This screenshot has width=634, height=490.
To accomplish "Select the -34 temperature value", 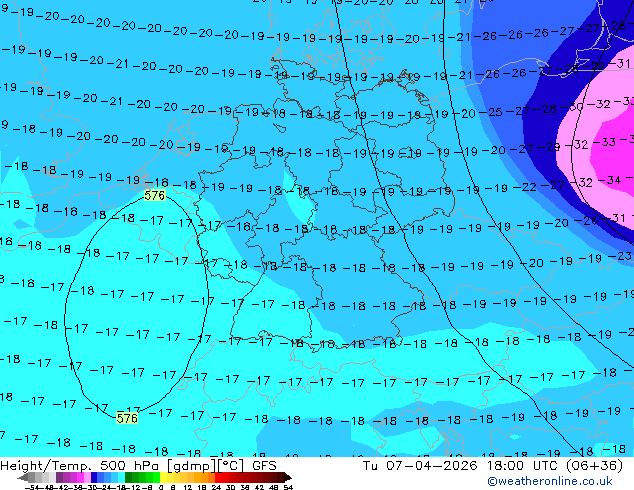I will 609,180.
